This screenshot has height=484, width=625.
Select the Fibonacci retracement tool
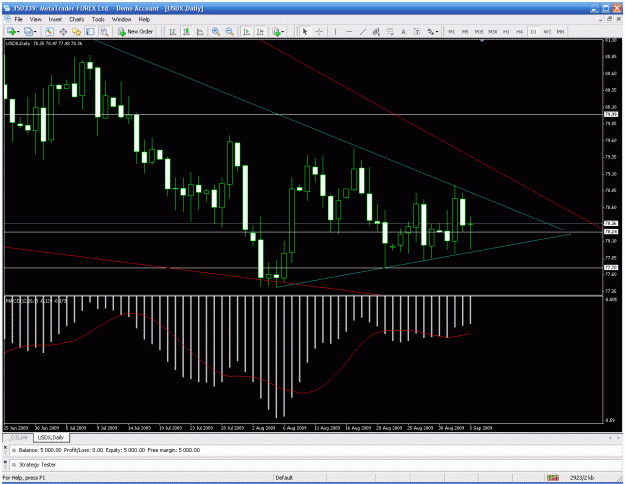pyautogui.click(x=390, y=31)
